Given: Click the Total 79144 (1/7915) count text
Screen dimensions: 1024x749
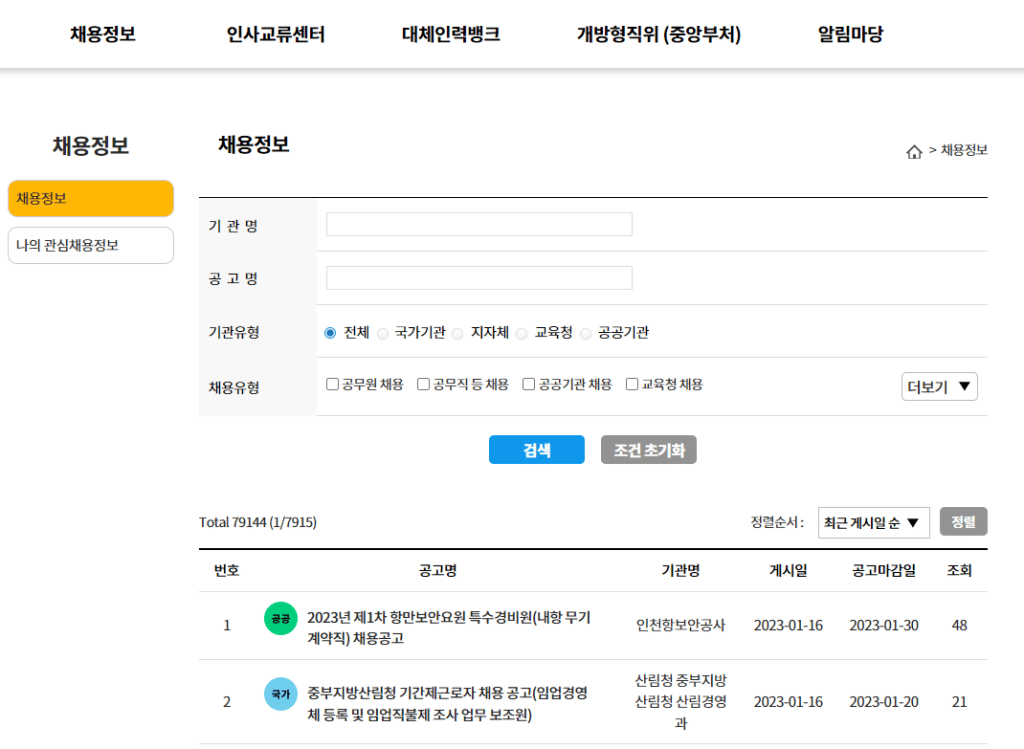Looking at the screenshot, I should pos(258,522).
